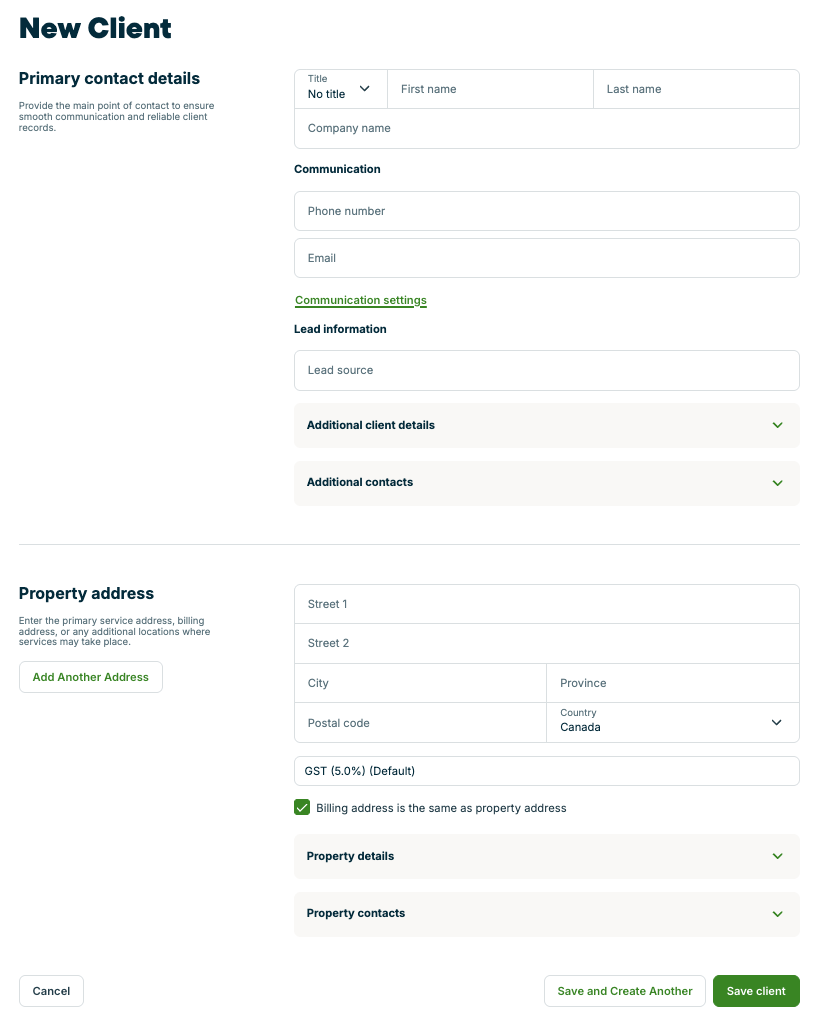Click into the Company name field
Image resolution: width=818 pixels, height=1032 pixels.
pos(546,128)
